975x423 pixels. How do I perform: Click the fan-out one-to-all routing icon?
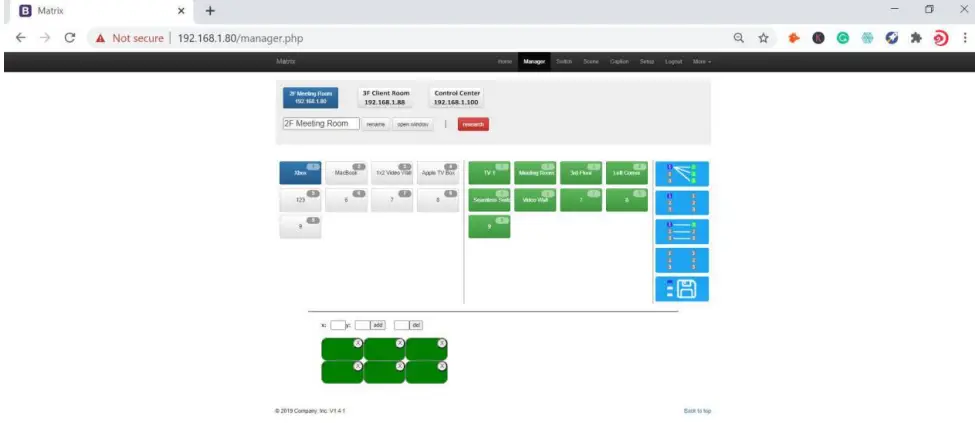(682, 174)
